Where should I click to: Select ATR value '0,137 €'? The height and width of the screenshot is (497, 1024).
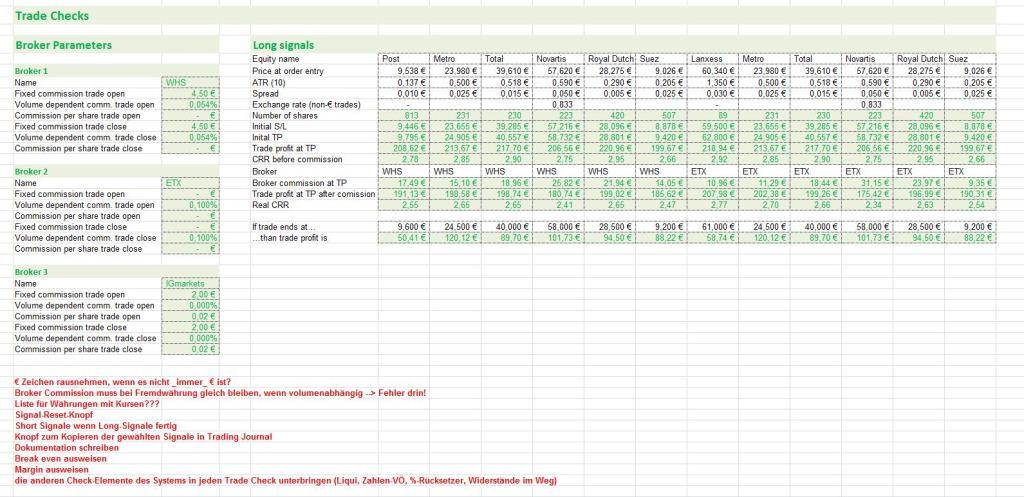point(404,82)
